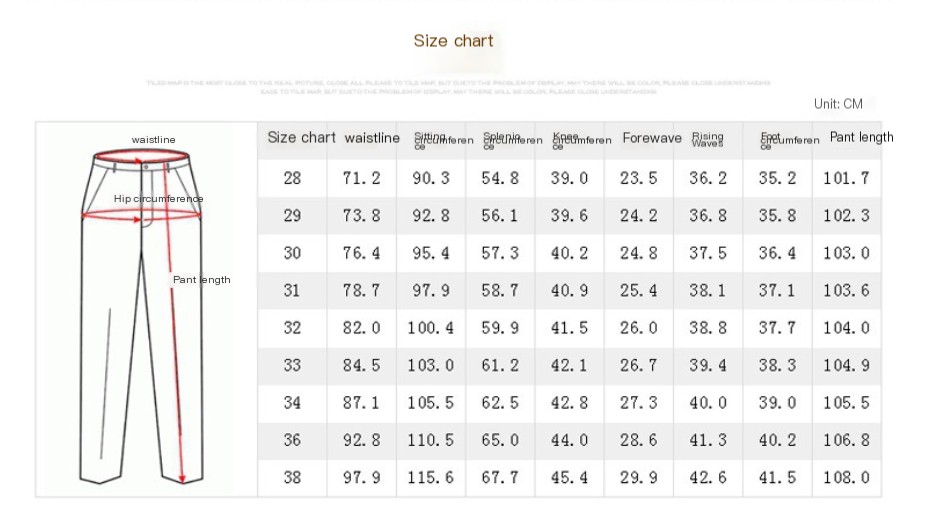930x523 pixels.
Task: Click the pant length value 101.7
Action: pyautogui.click(x=846, y=178)
